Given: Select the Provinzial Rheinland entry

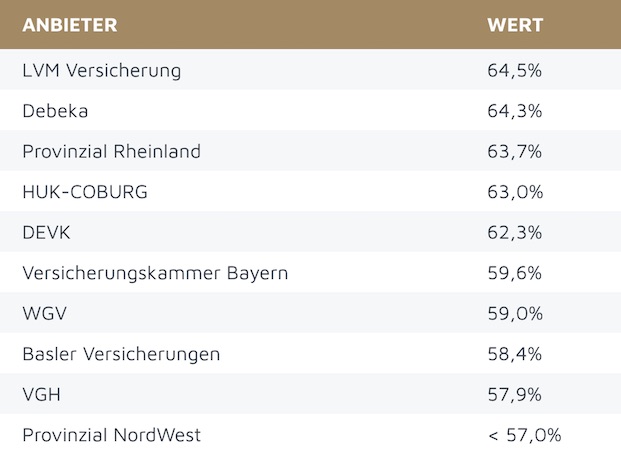Looking at the screenshot, I should 111,152.
